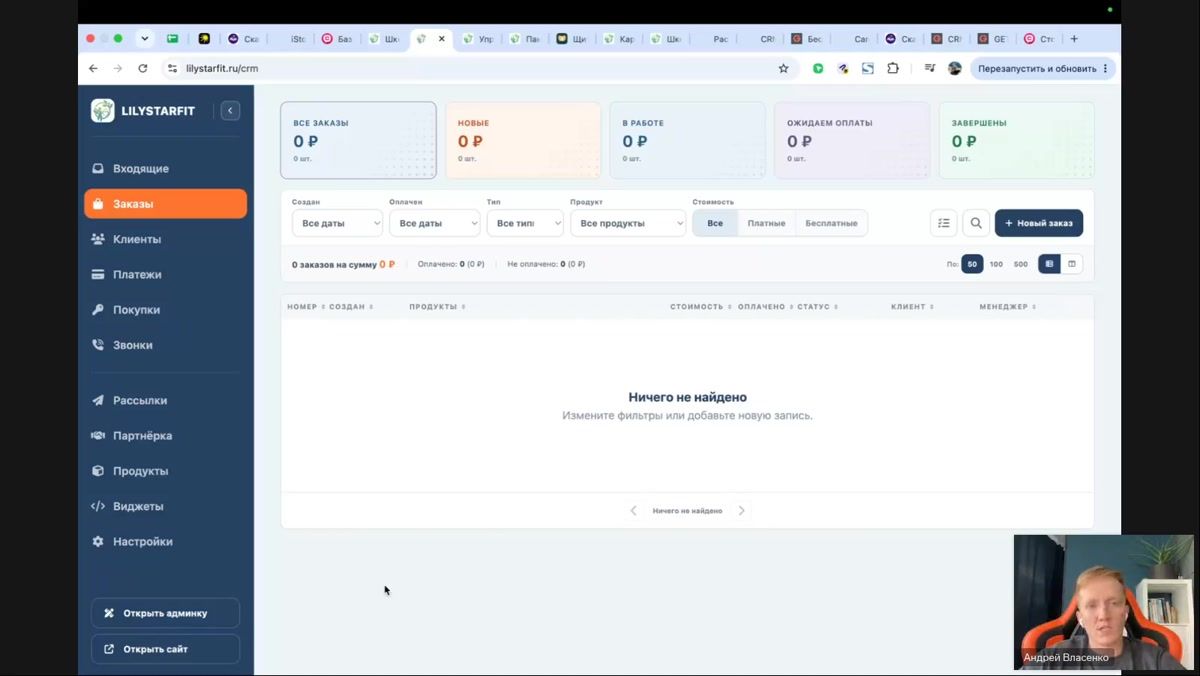The height and width of the screenshot is (676, 1200).
Task: Open the Создан date dropdown
Action: (337, 223)
